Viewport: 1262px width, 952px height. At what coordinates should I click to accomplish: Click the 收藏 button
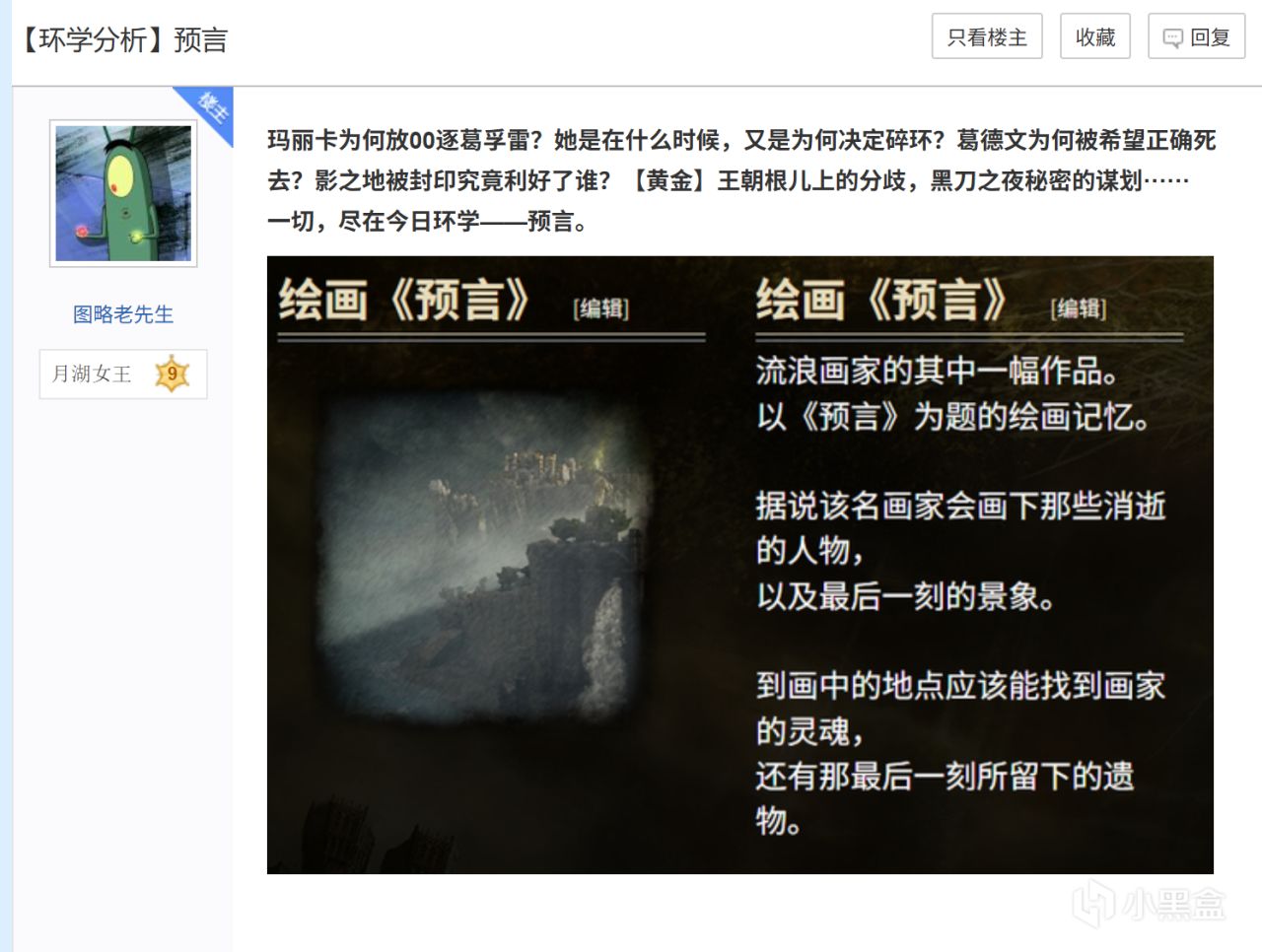1095,36
